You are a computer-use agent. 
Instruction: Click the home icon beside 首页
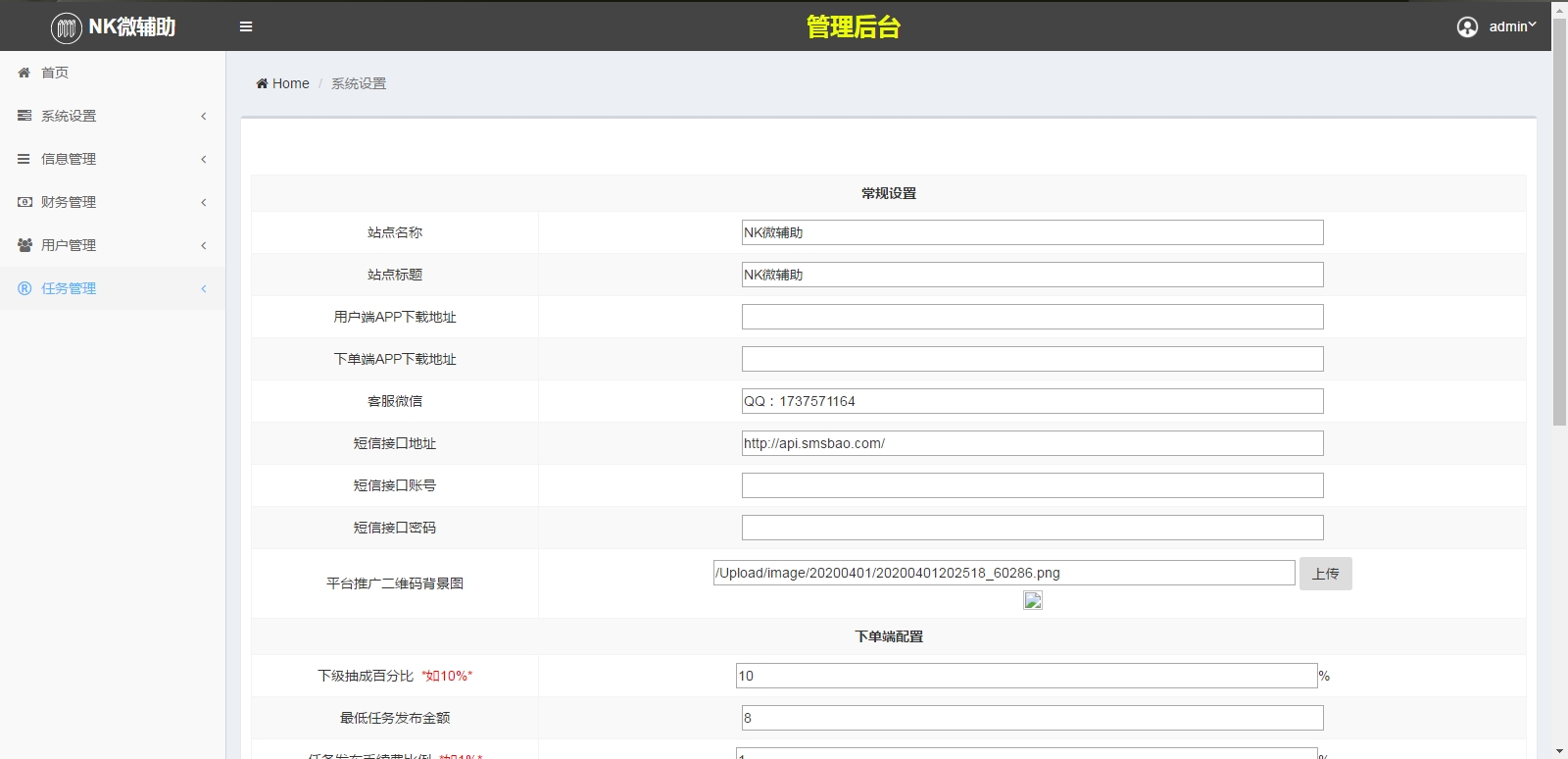pyautogui.click(x=24, y=73)
